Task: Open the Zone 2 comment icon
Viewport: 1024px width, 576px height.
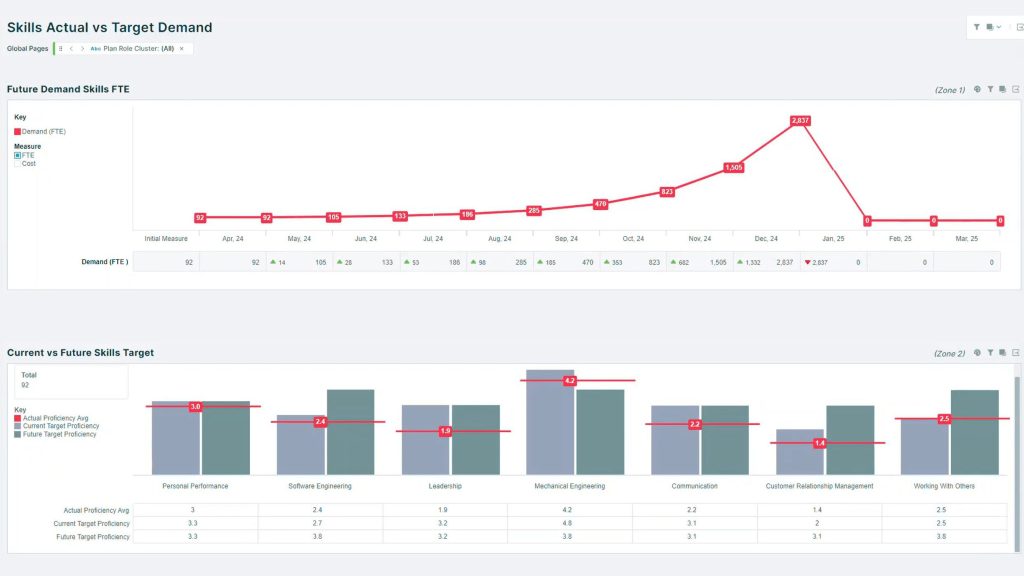Action: 1002,353
